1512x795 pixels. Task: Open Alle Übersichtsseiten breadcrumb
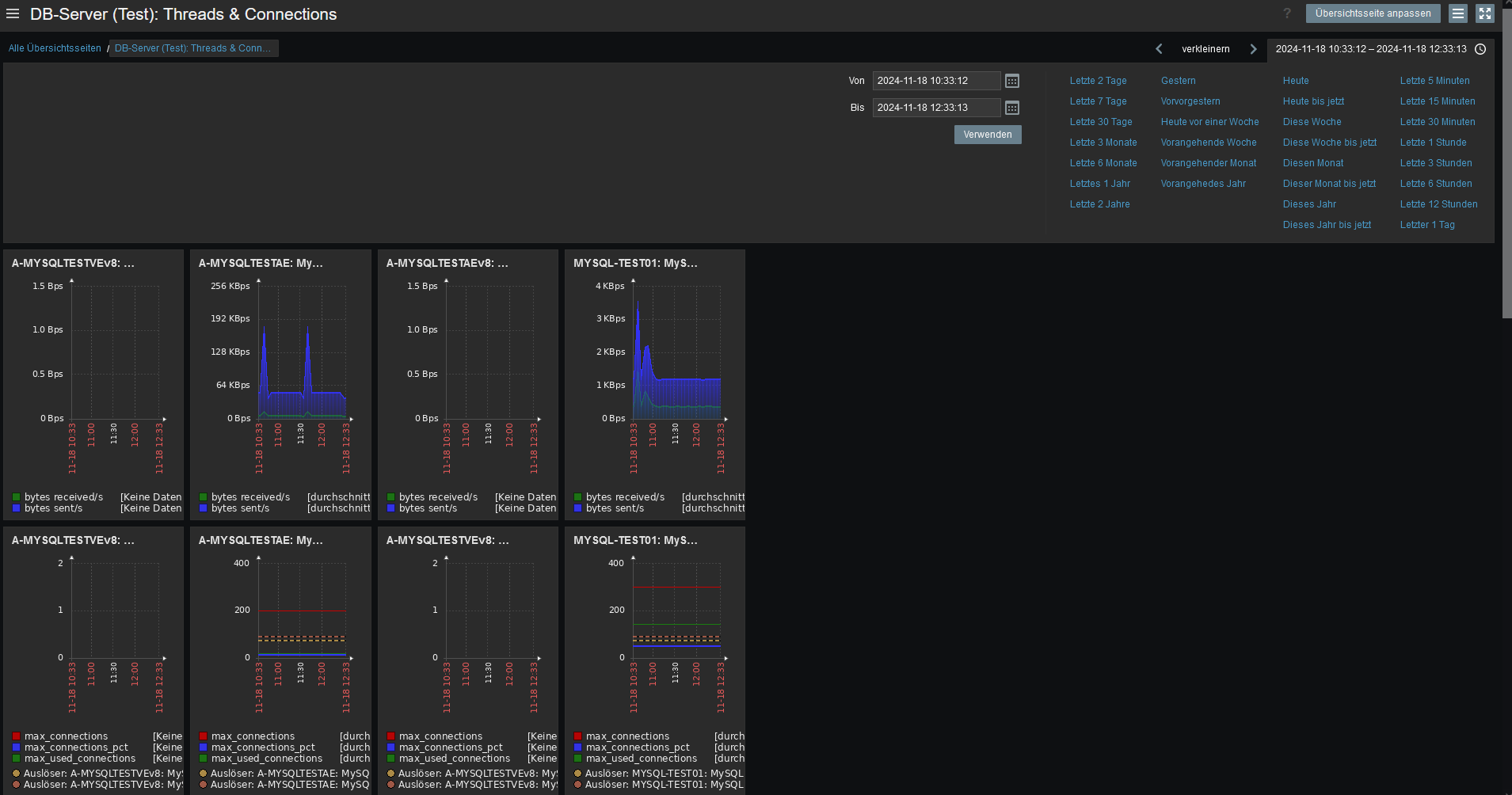coord(55,48)
